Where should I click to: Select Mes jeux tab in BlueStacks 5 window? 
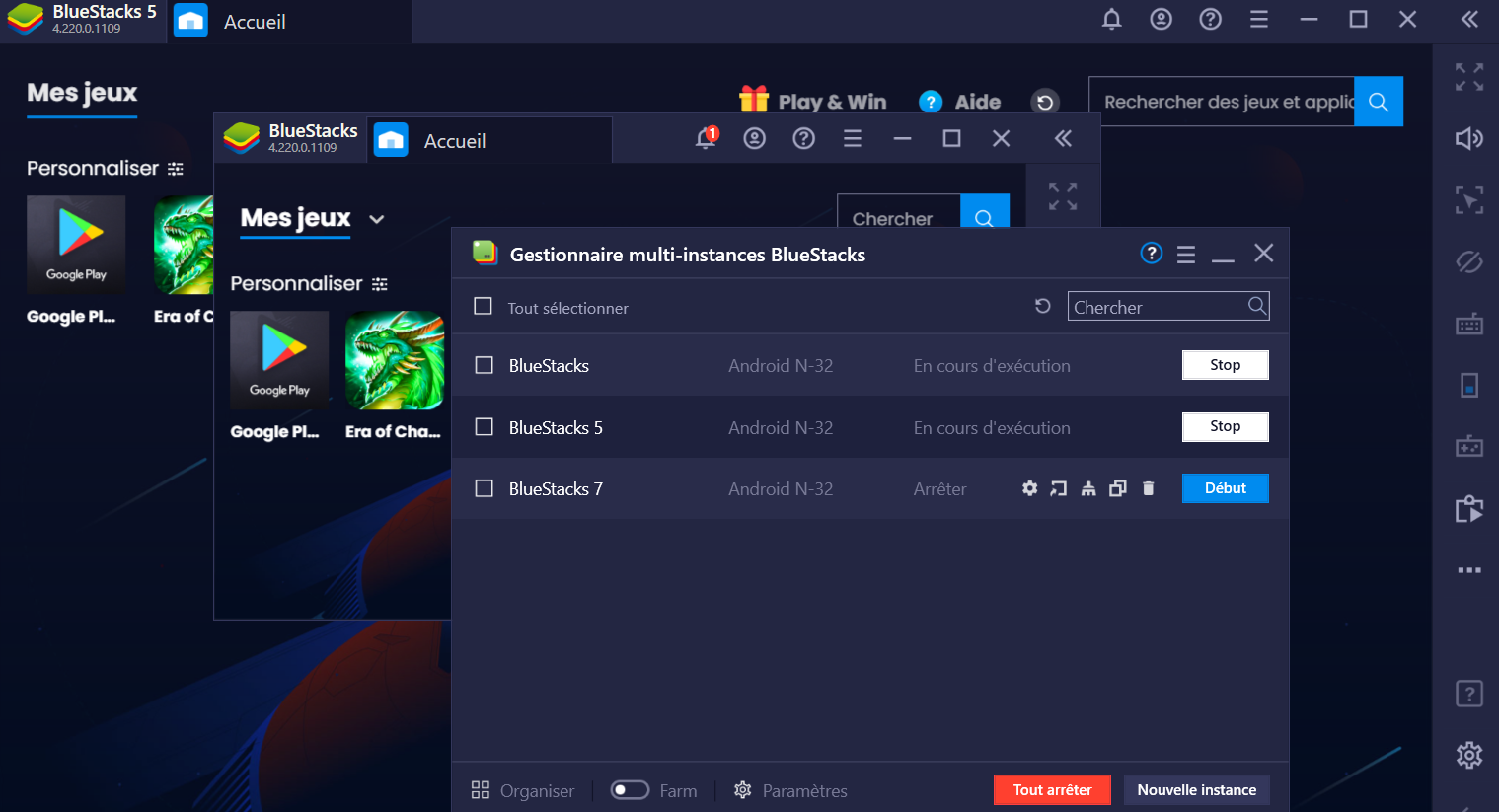(x=82, y=93)
